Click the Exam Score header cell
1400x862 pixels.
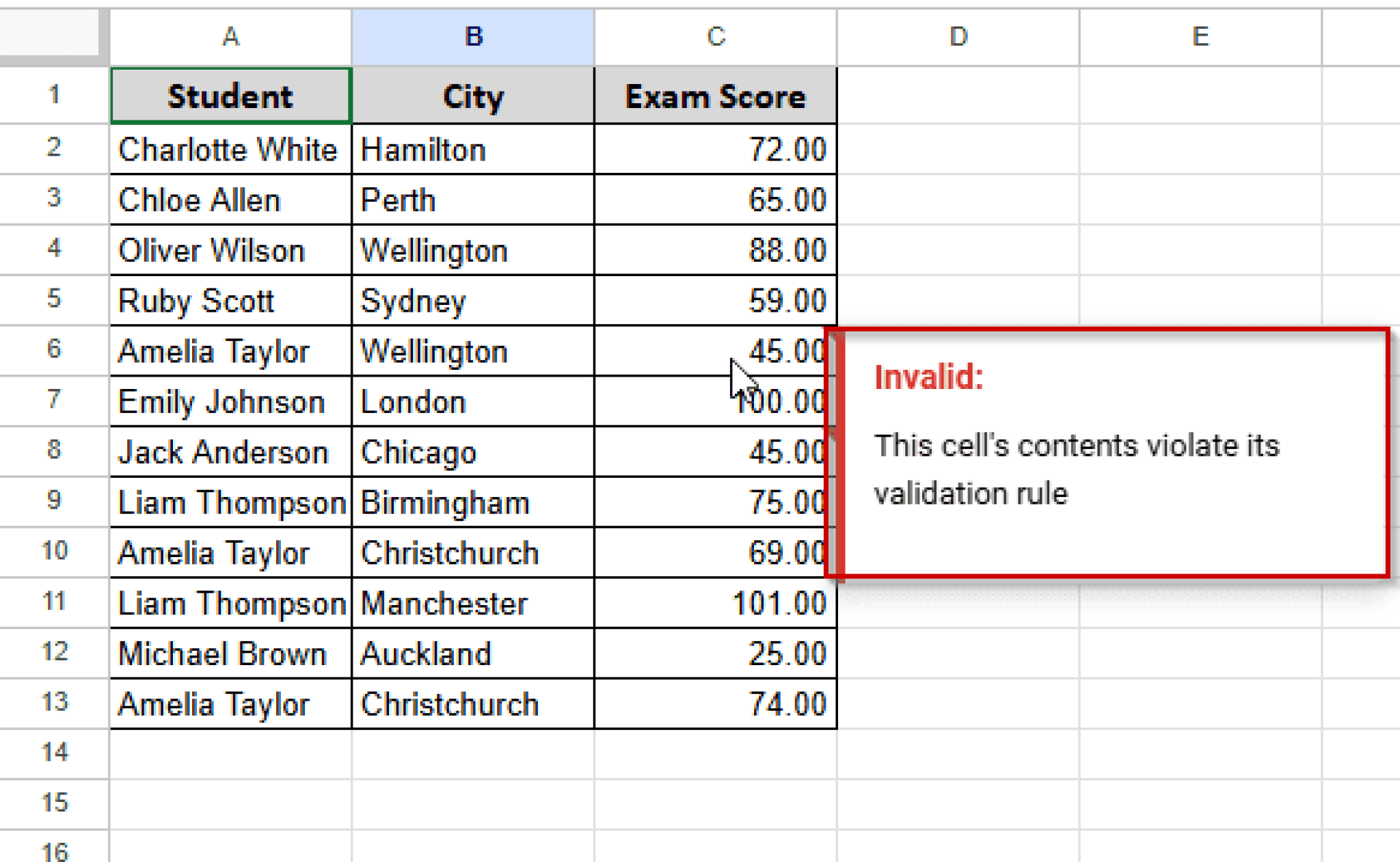[x=715, y=96]
